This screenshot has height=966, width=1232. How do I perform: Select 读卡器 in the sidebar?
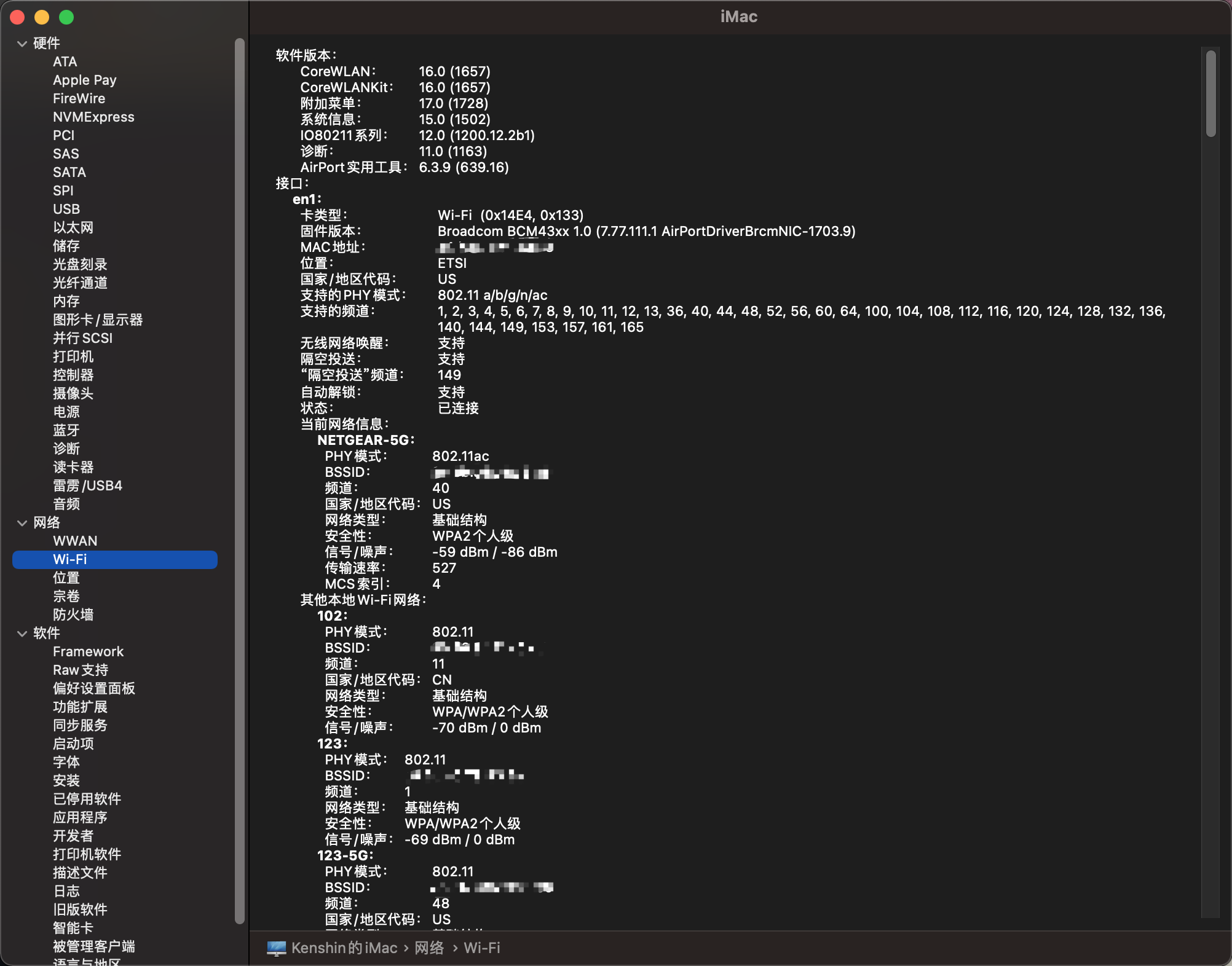(x=73, y=467)
